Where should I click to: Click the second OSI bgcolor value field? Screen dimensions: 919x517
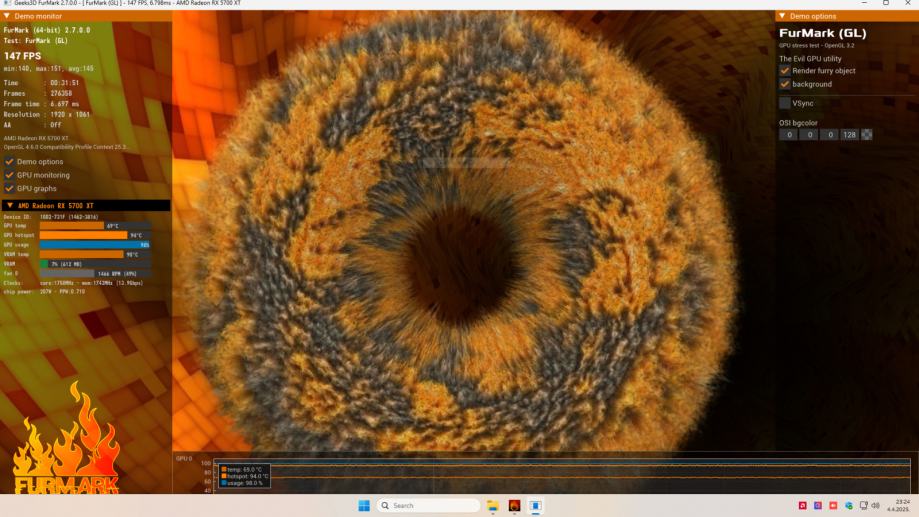[809, 135]
